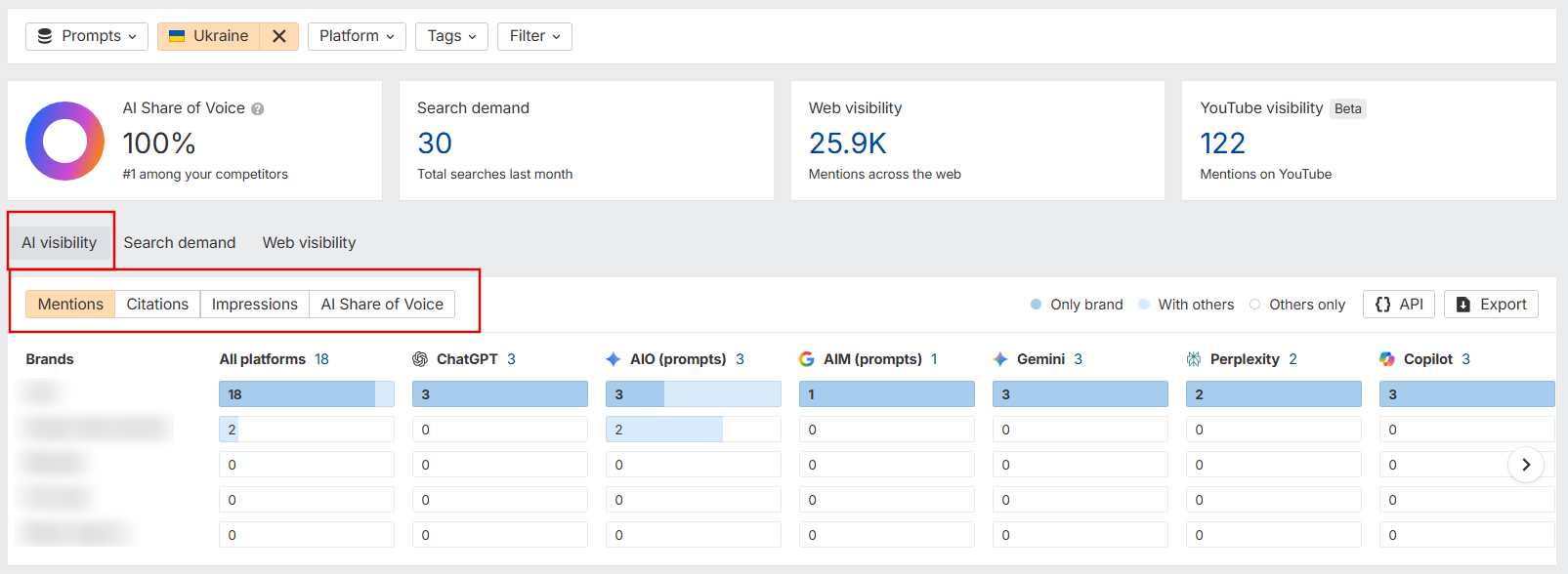
Task: Select the Mentions metric
Action: coord(70,304)
